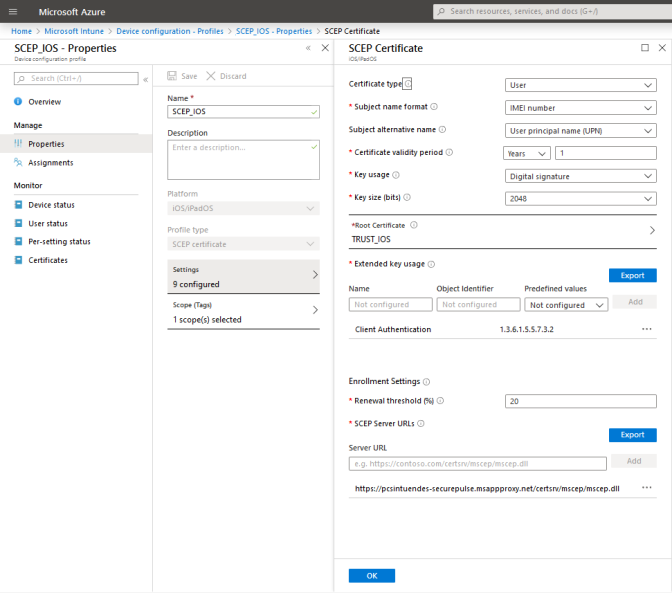
Task: Click the Properties sliders icon
Action: tap(18, 144)
